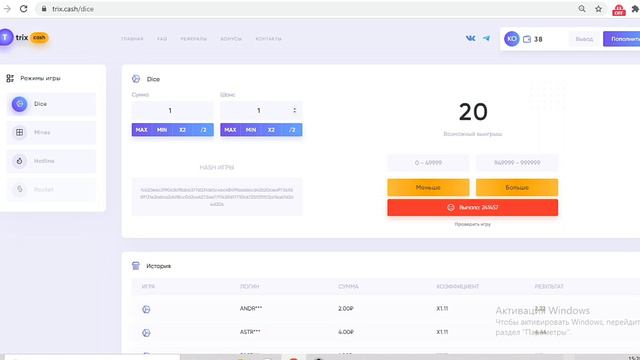
Task: Open the red OFF extension icon
Action: (619, 10)
